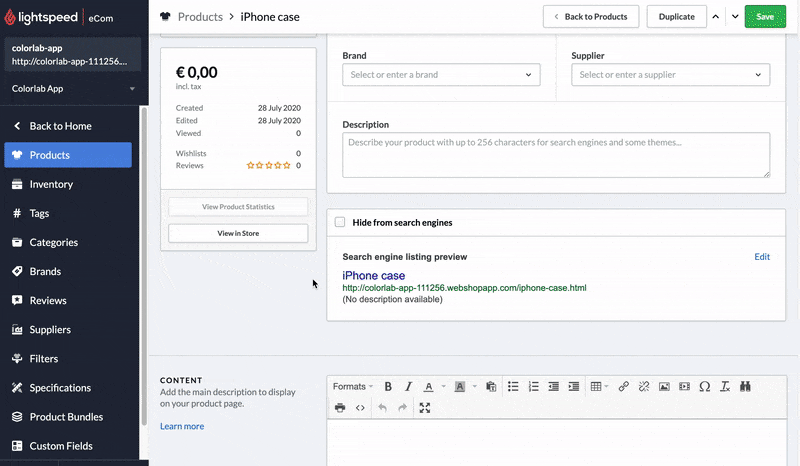Insert a video/media element

[x=685, y=386]
